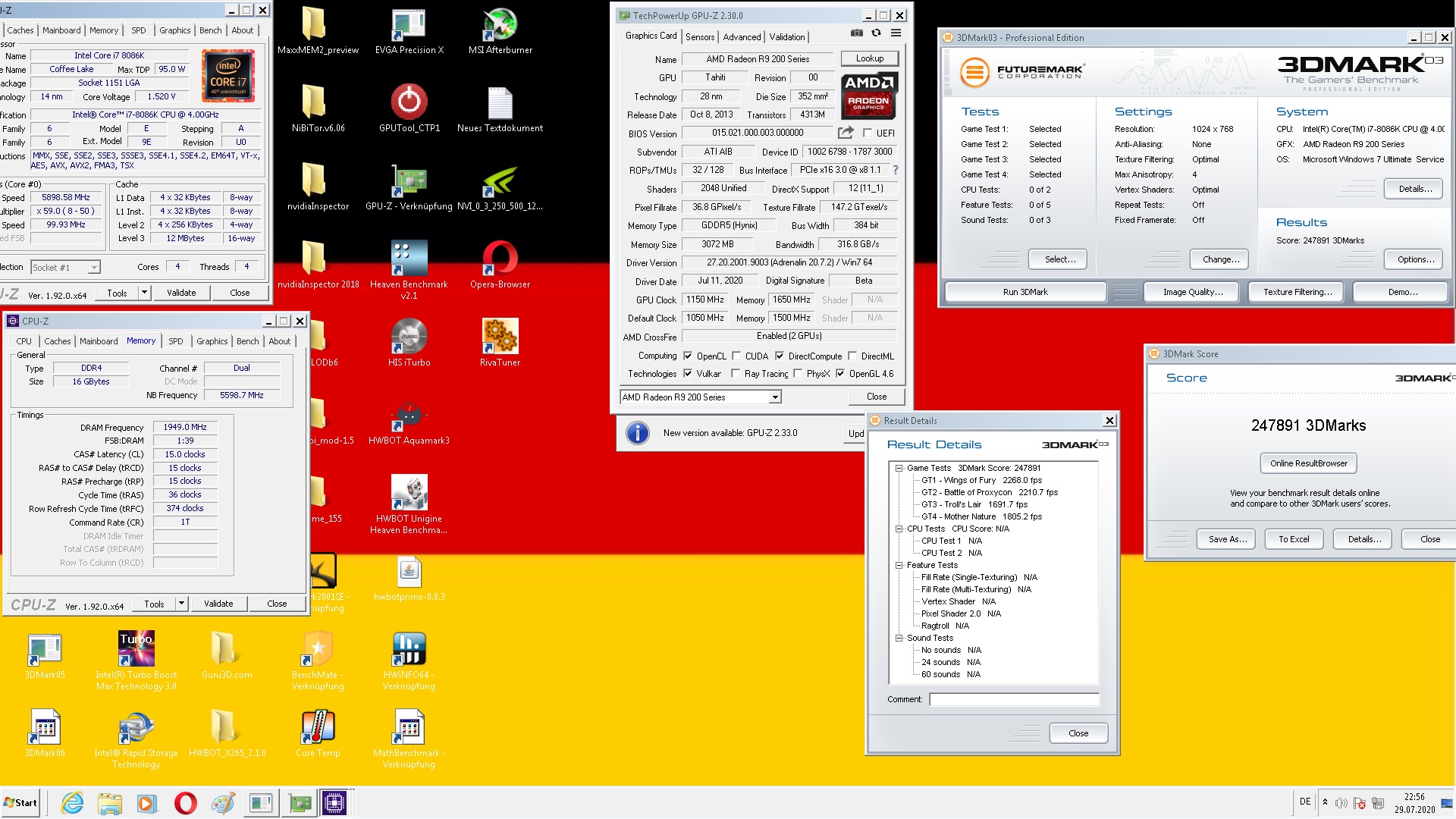
Task: Launch the Core Temp desktop icon
Action: (x=318, y=733)
